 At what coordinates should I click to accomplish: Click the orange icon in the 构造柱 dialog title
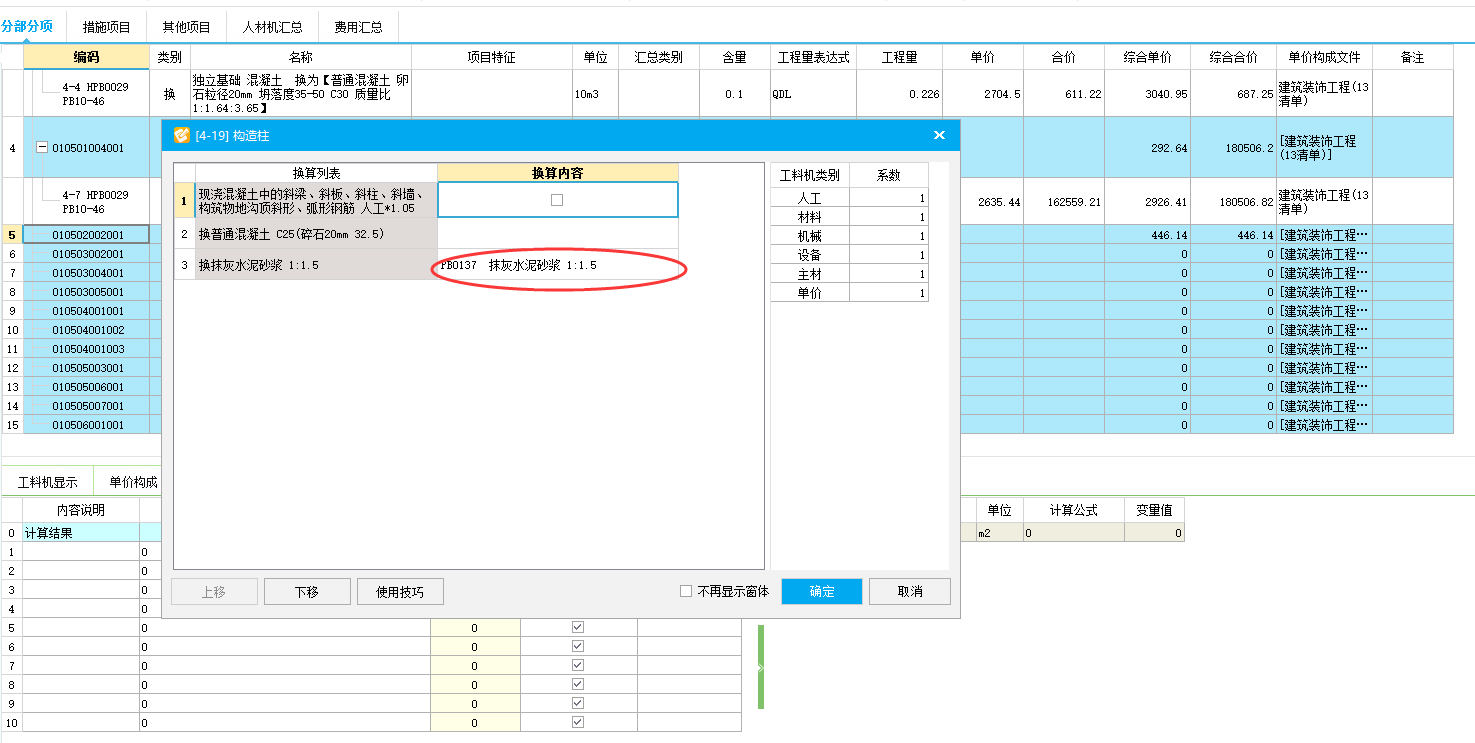tap(181, 135)
